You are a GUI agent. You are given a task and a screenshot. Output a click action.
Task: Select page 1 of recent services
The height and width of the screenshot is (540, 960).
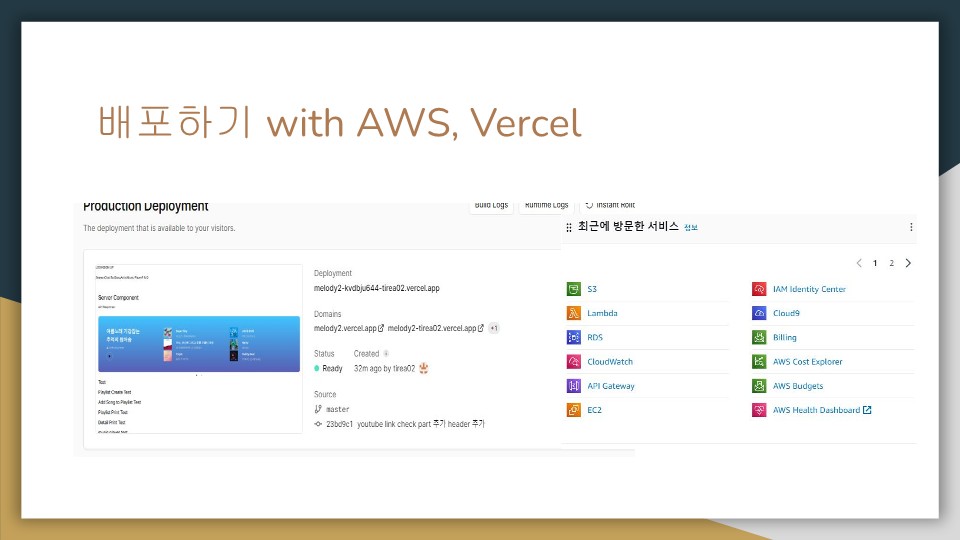(x=875, y=263)
